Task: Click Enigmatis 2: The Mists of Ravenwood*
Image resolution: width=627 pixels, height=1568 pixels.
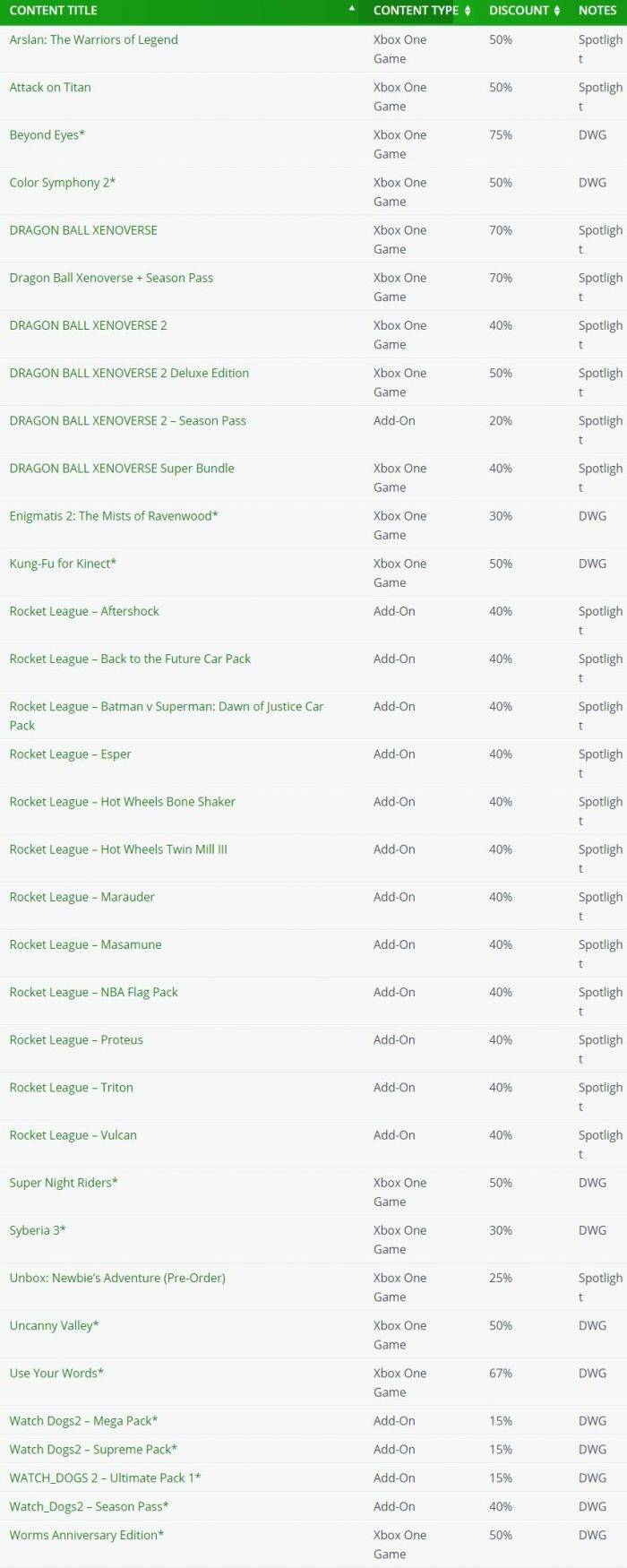Action: click(114, 516)
